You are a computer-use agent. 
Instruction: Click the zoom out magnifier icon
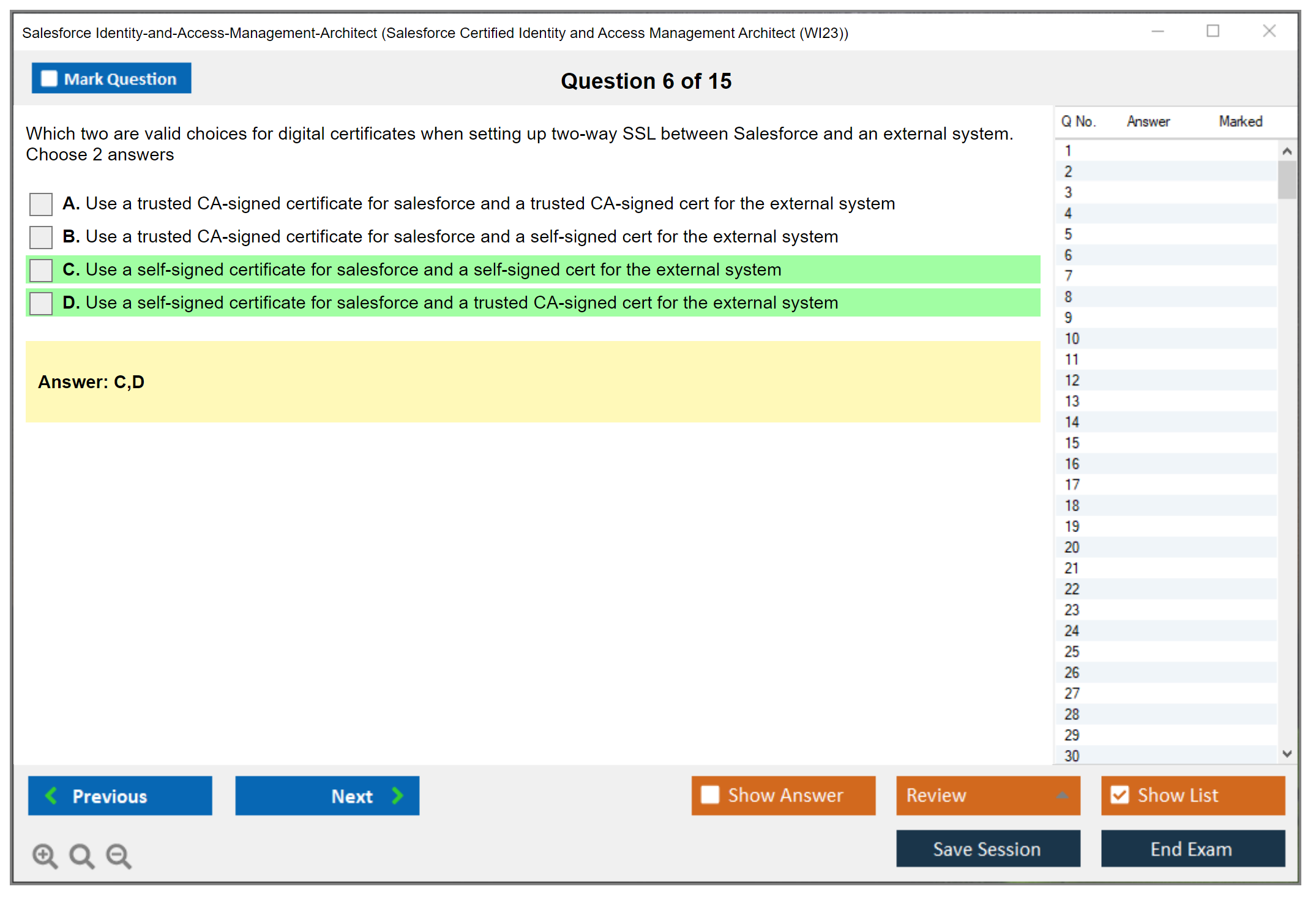click(119, 855)
